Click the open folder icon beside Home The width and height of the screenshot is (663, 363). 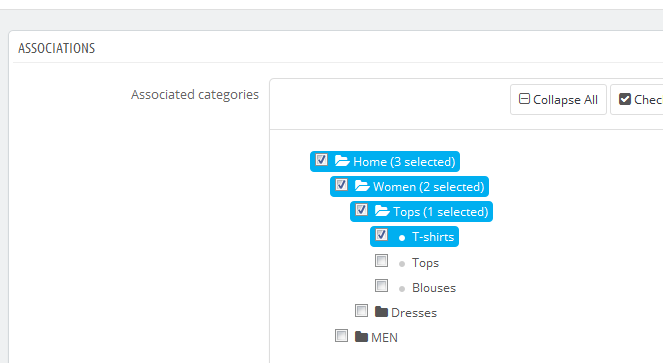coord(342,161)
